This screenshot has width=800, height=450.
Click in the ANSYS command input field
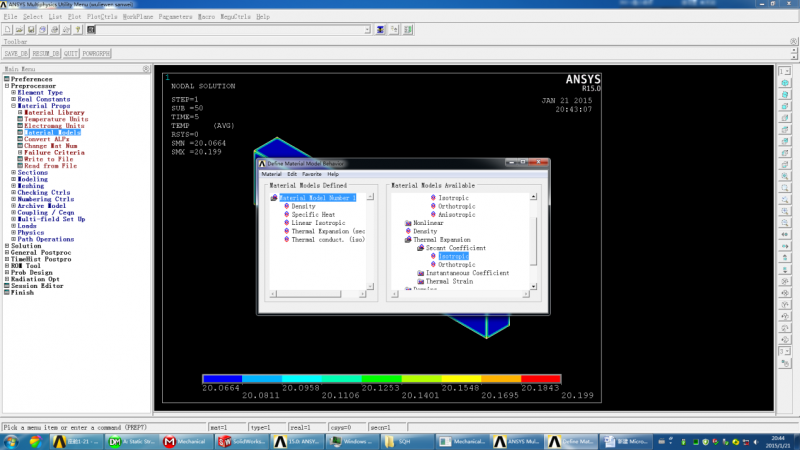[x=230, y=30]
